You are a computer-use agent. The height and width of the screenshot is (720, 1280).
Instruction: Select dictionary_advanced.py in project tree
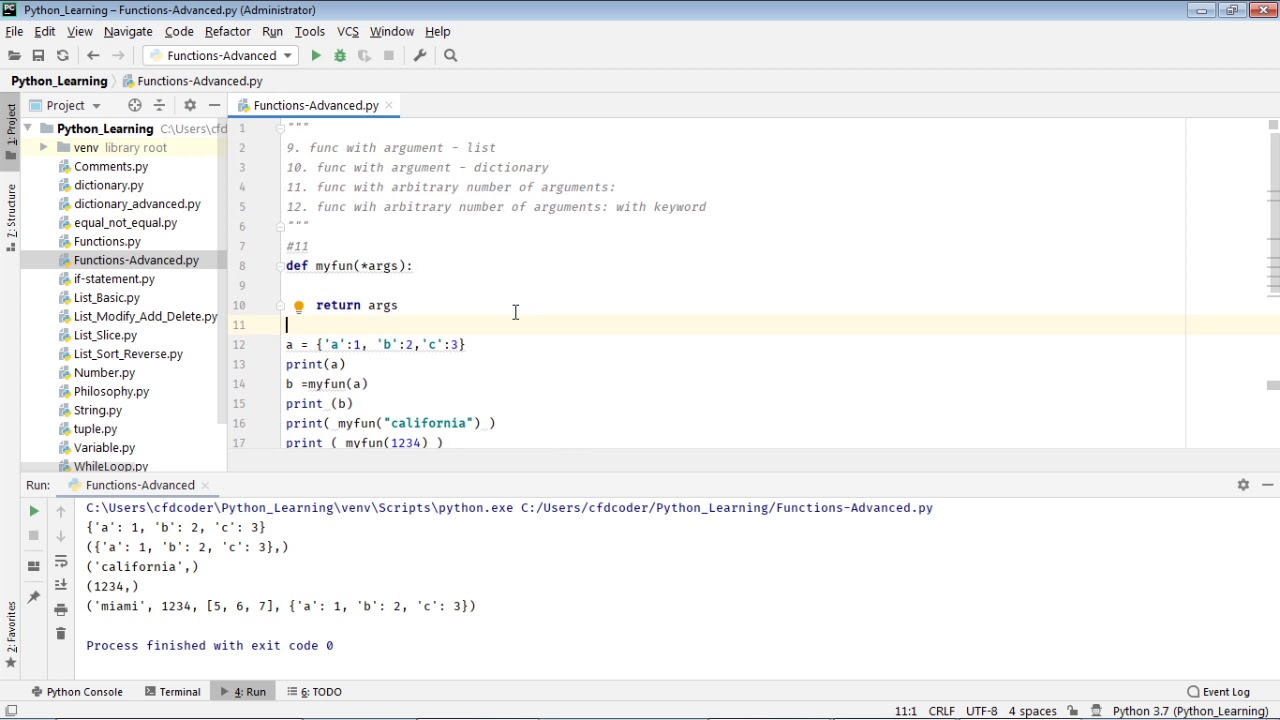(137, 204)
